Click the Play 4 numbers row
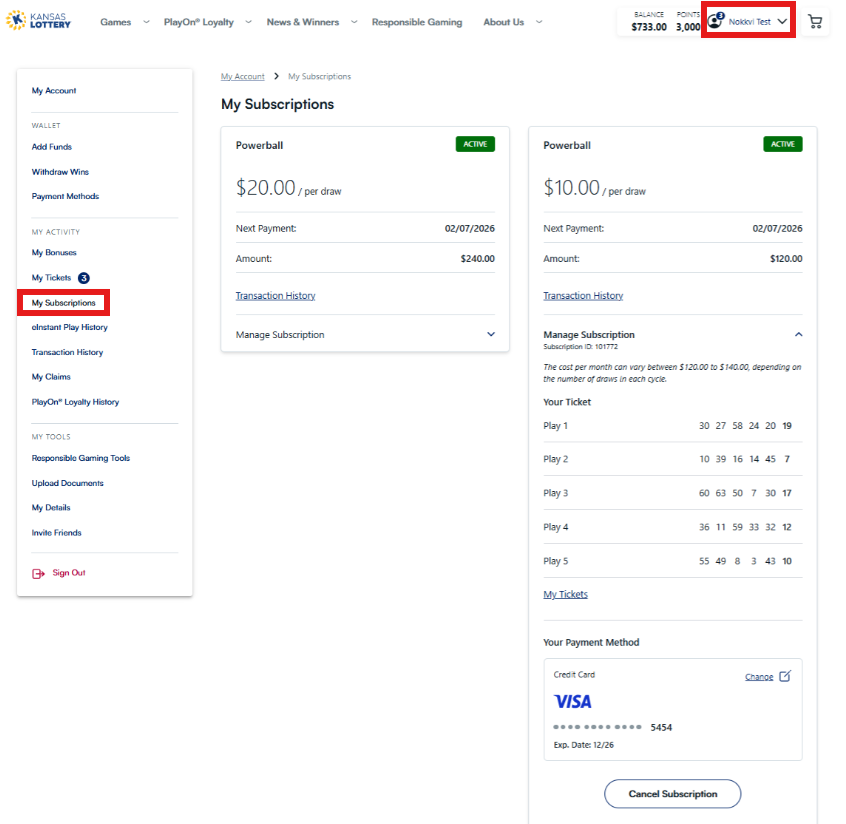 click(x=672, y=527)
